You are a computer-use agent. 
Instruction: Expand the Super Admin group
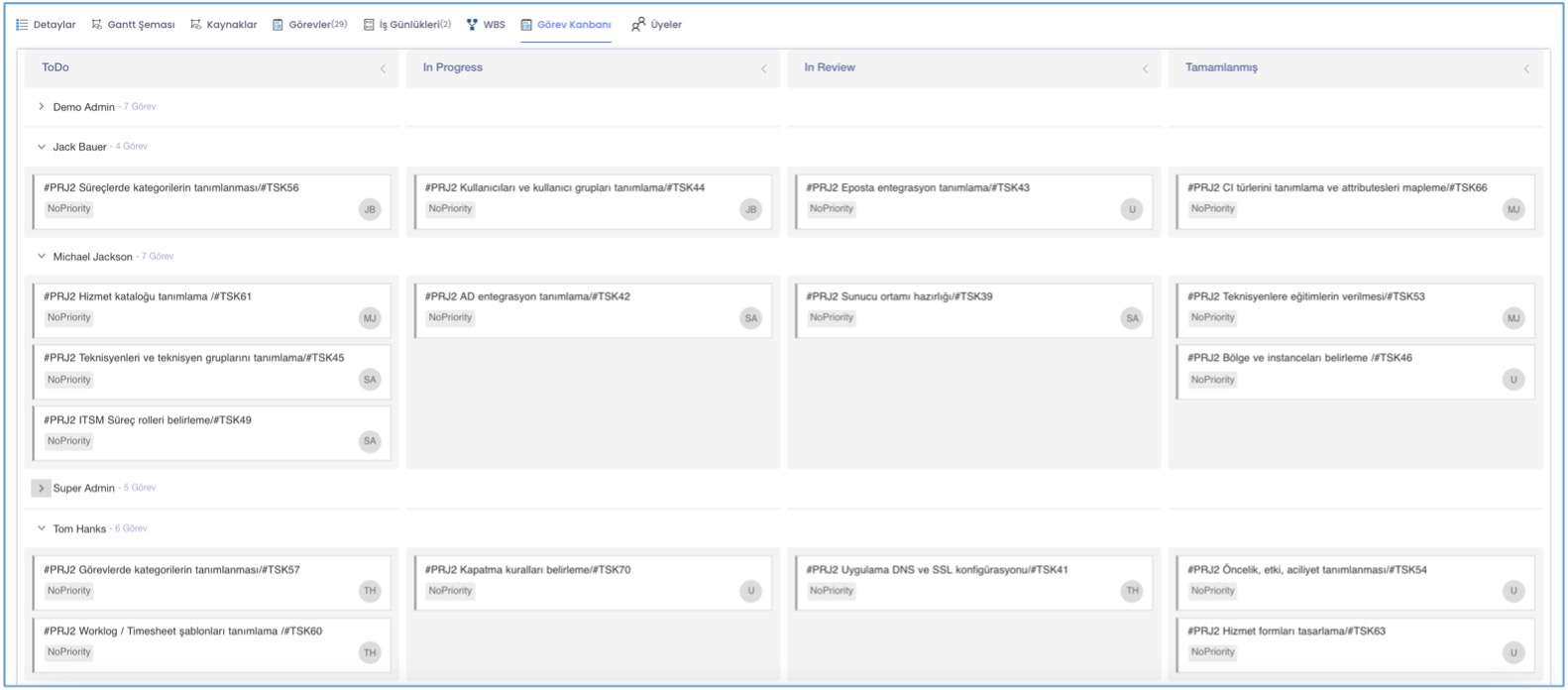[41, 488]
